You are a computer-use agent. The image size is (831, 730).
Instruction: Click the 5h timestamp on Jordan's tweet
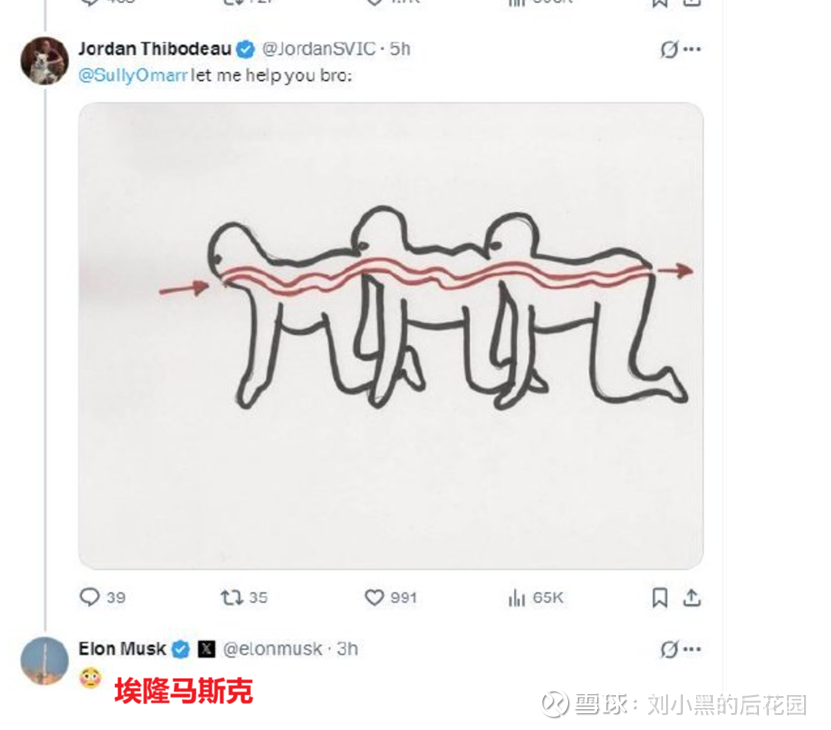pos(400,49)
